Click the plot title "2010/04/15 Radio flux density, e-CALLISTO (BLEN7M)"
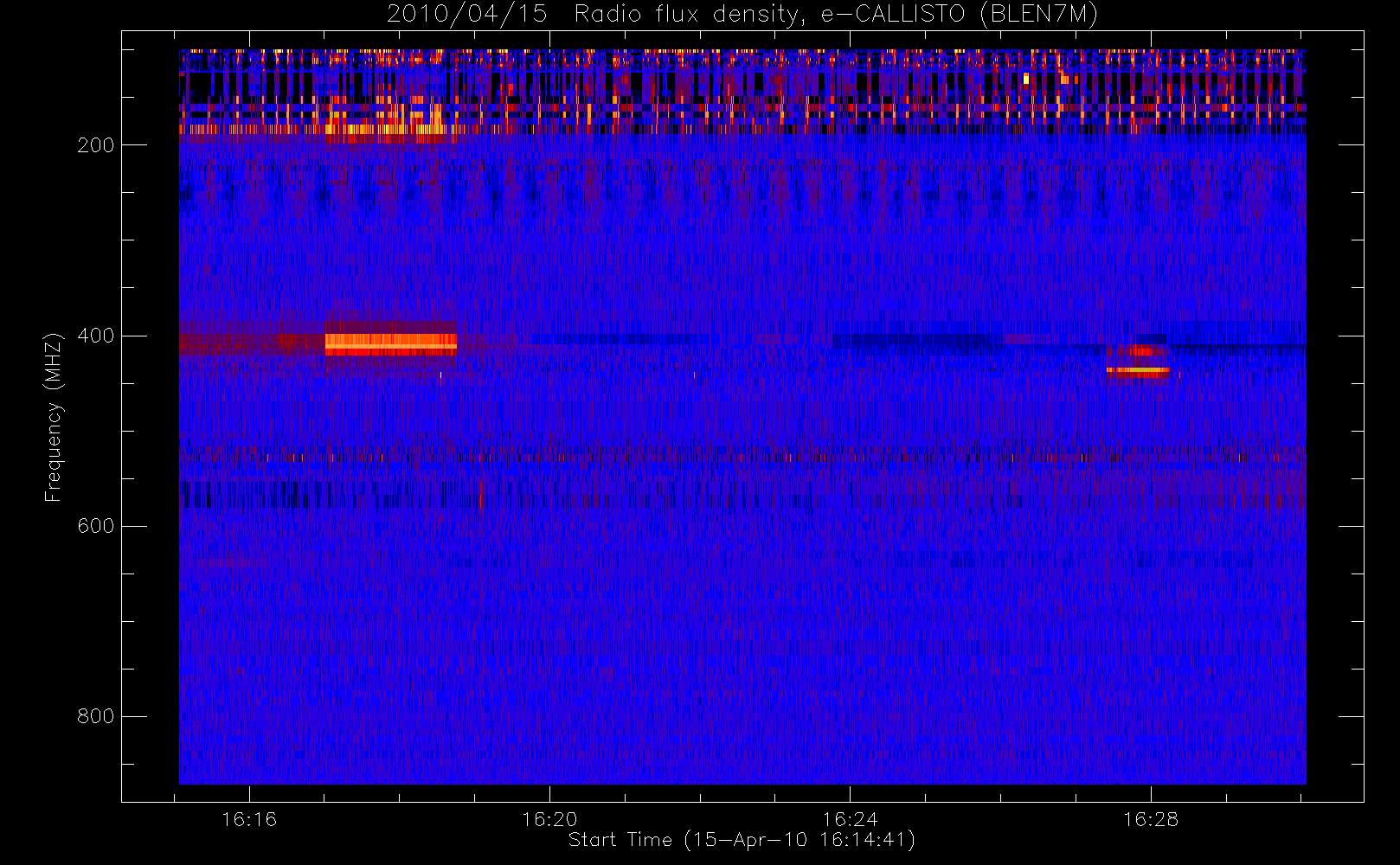Image resolution: width=1400 pixels, height=865 pixels. (742, 14)
